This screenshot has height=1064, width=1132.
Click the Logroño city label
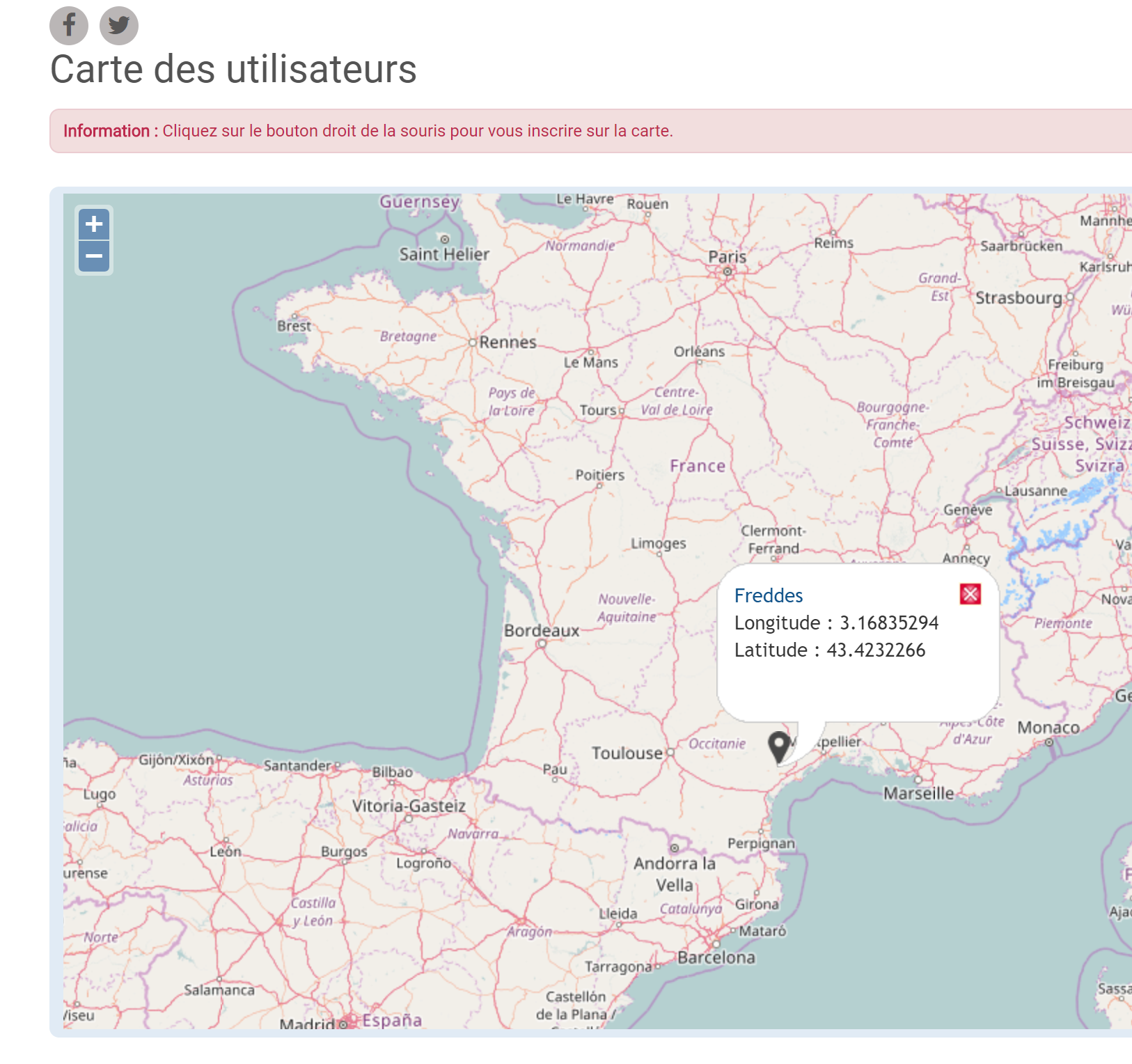click(x=424, y=863)
